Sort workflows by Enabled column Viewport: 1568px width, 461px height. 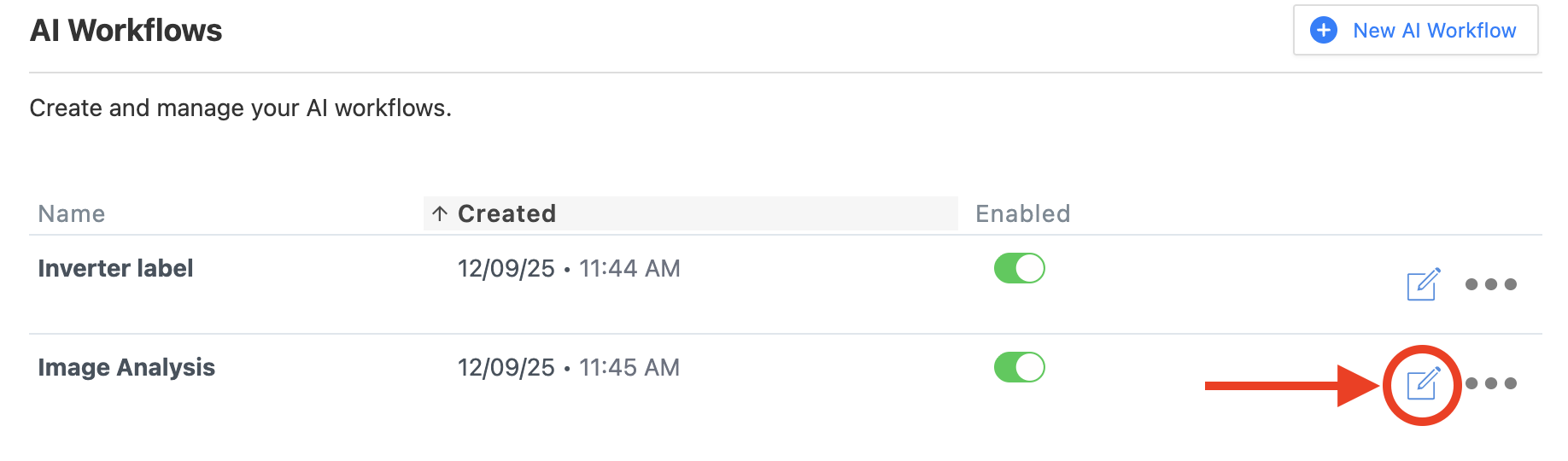point(1022,213)
